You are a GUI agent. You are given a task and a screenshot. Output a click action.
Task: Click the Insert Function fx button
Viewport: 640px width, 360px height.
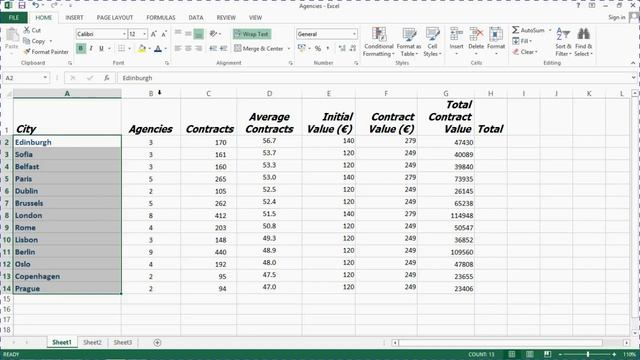pos(107,78)
